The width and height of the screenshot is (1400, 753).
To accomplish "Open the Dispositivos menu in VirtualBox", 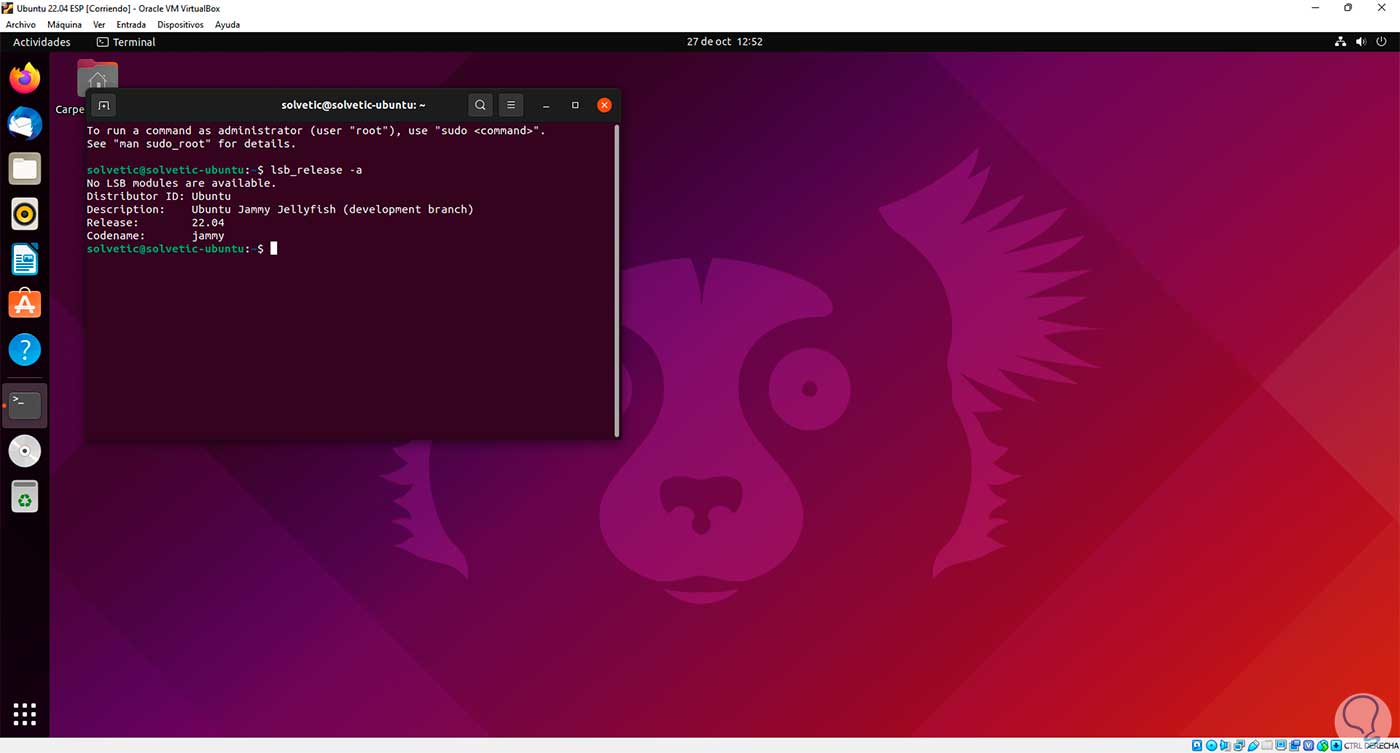I will (180, 24).
